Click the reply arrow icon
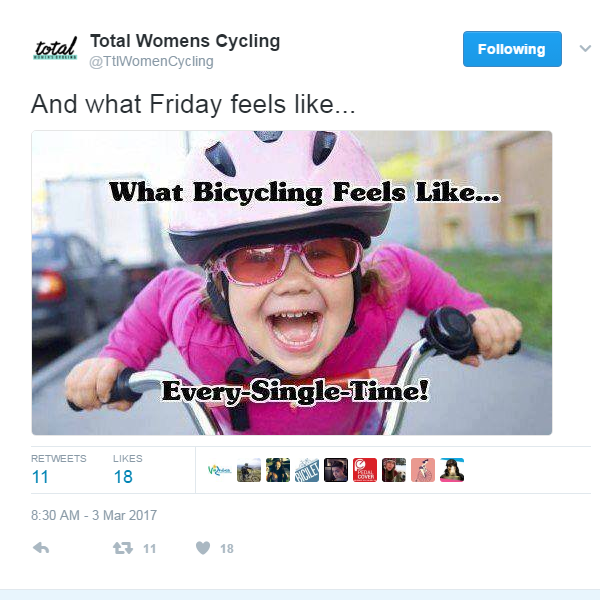This screenshot has width=600, height=600. pyautogui.click(x=41, y=548)
